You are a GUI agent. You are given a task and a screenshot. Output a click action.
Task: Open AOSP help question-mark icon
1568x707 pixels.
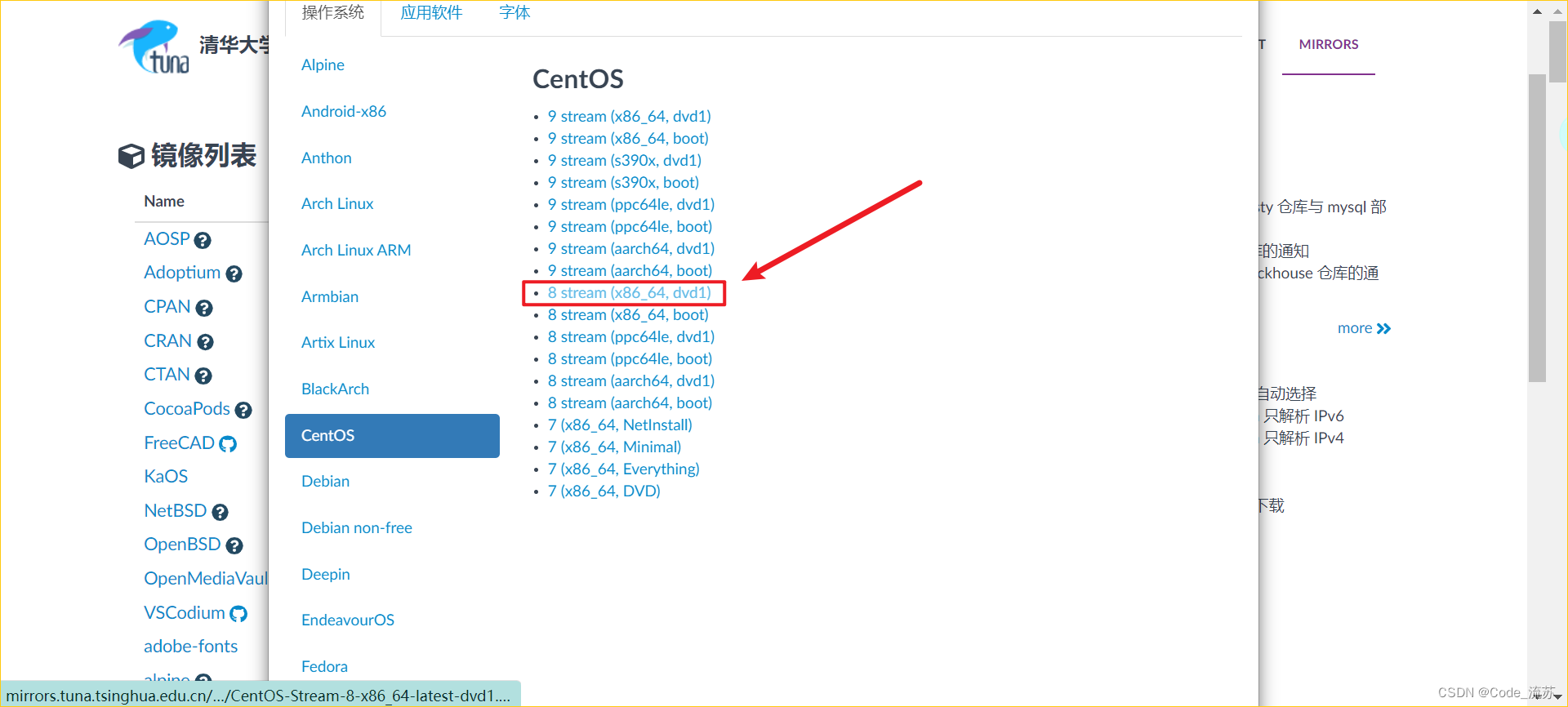[x=203, y=240]
